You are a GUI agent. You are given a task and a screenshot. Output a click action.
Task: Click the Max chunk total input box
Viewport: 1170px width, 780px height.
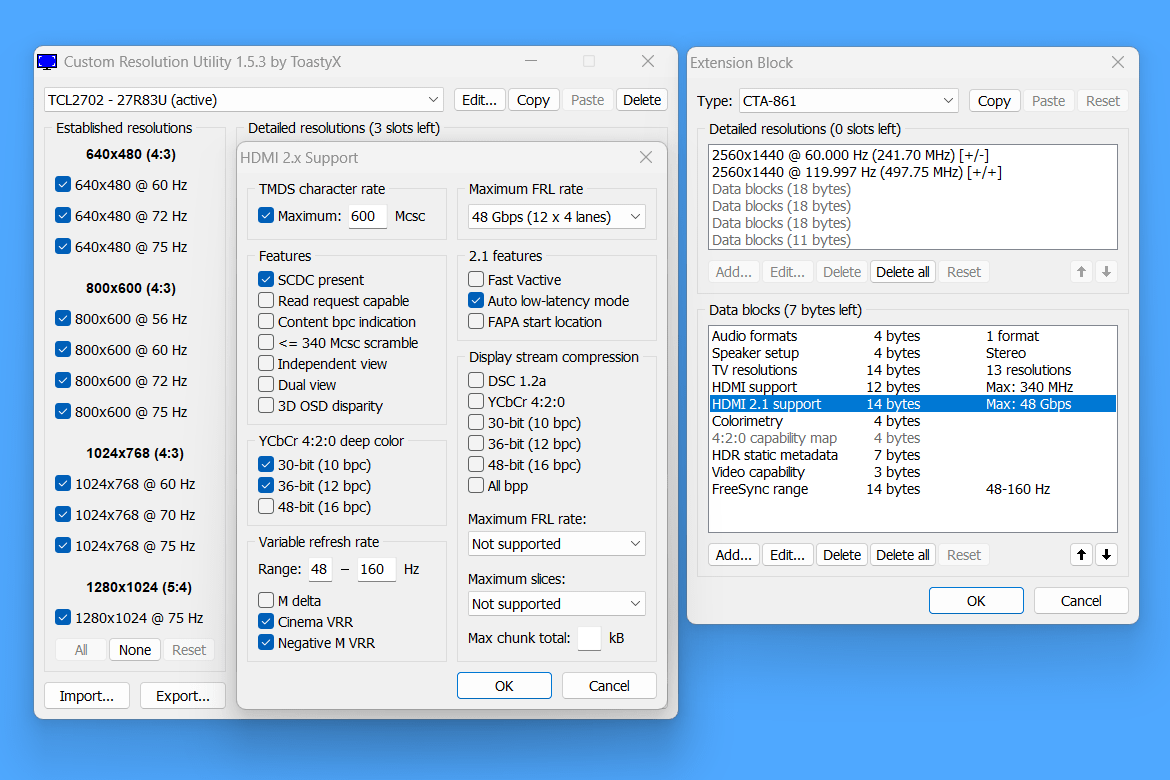tap(589, 638)
